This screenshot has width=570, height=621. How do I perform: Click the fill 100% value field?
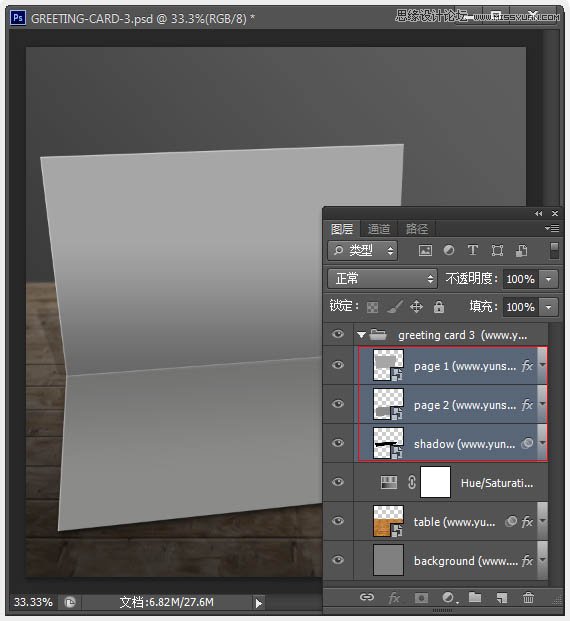(521, 307)
